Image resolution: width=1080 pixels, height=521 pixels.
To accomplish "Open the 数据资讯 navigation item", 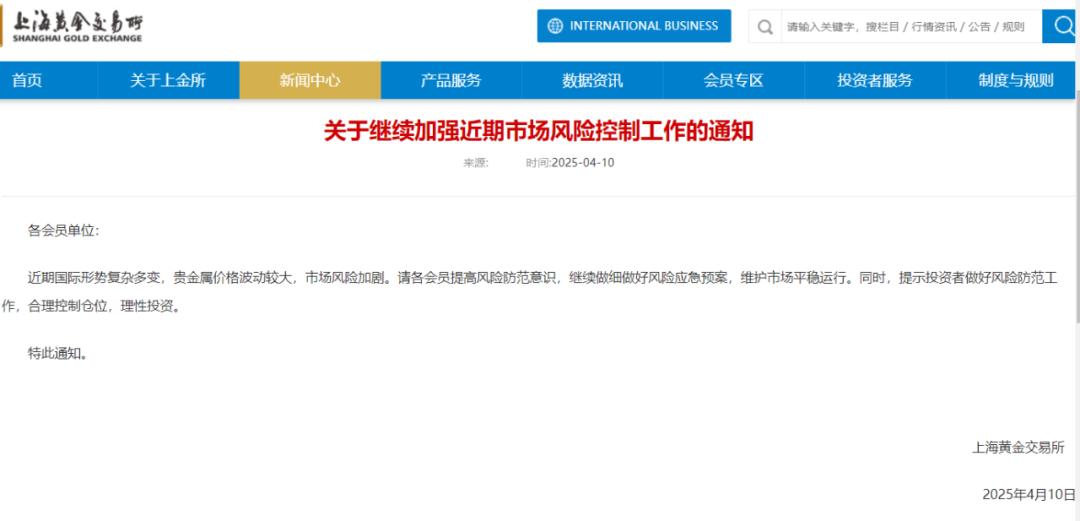I will point(592,81).
